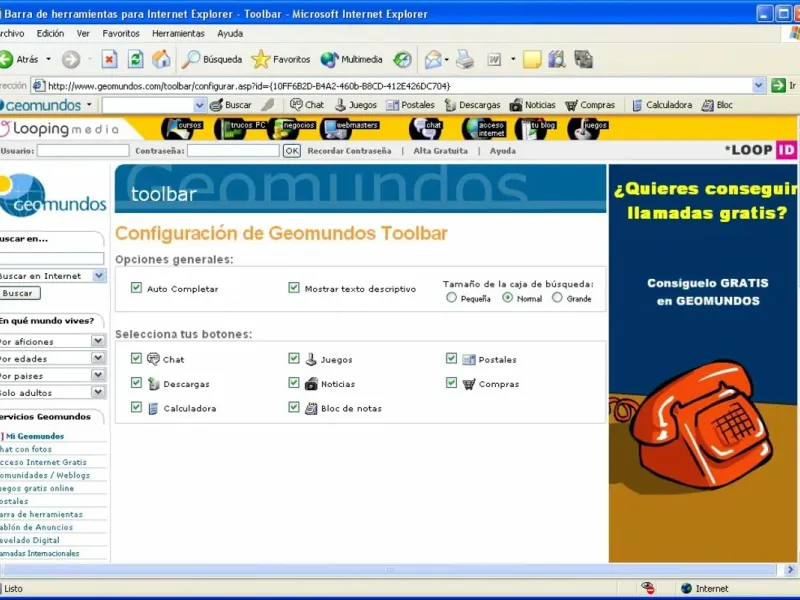Expand the Por aficiones dropdown

tap(98, 341)
